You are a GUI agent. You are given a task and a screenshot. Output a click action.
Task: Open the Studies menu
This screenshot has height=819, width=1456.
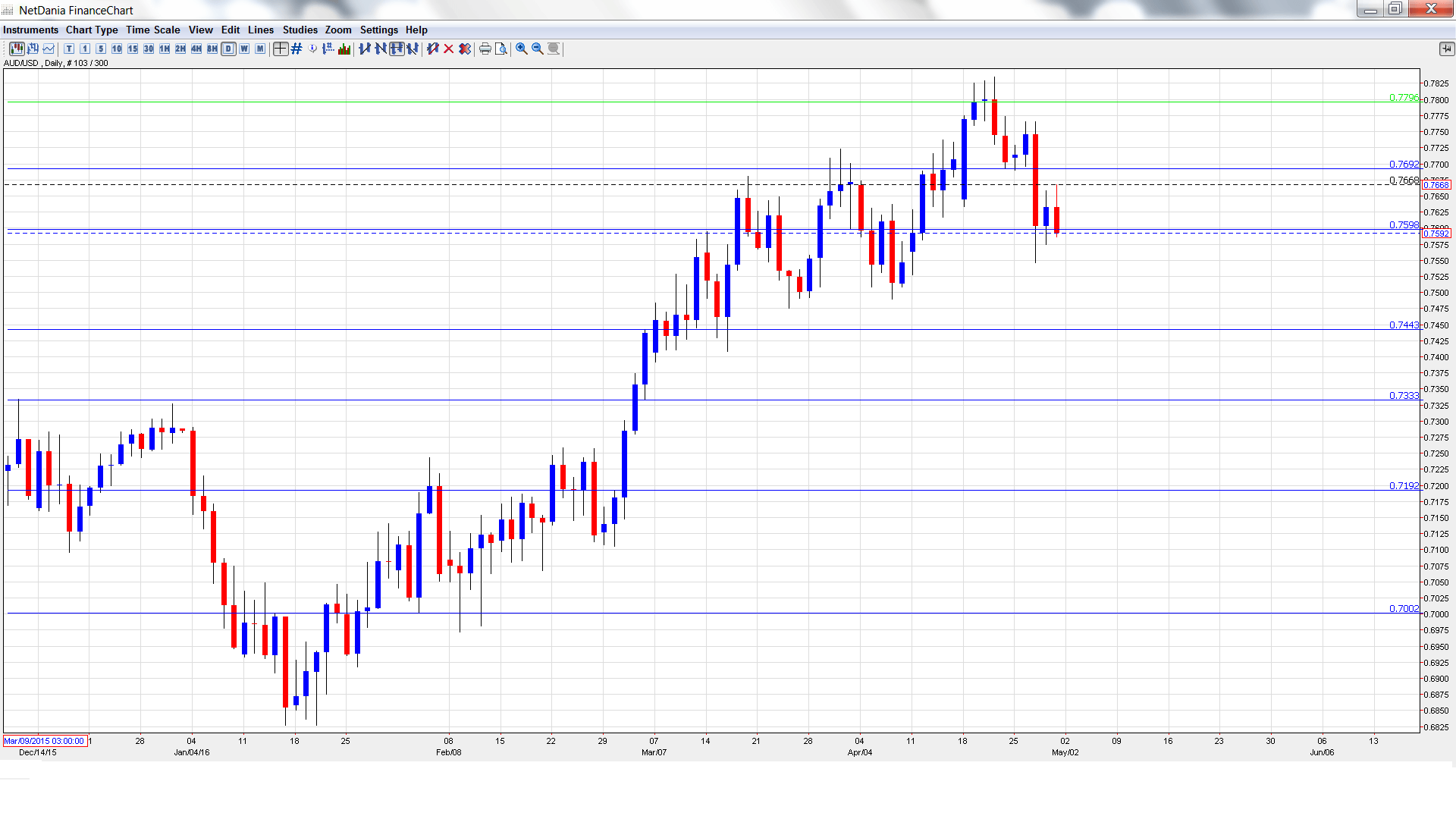(300, 30)
